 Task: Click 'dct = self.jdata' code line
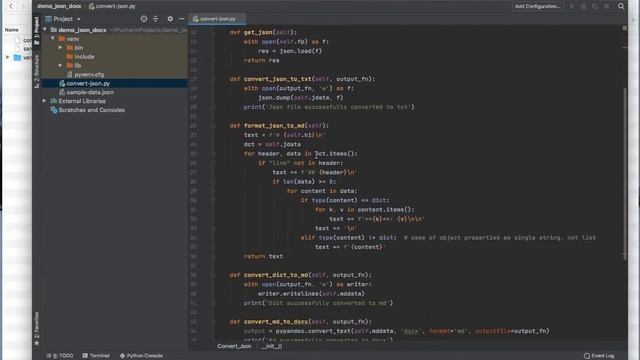(x=272, y=144)
